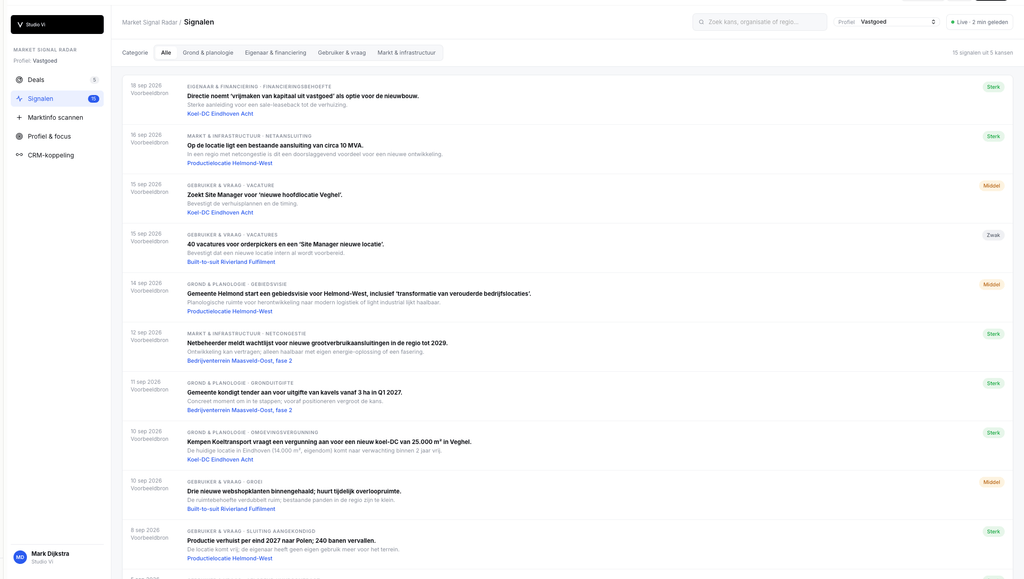Viewport: 1024px width, 579px height.
Task: Click the signal about 'vrijmaken van kapitaal'
Action: coord(303,96)
